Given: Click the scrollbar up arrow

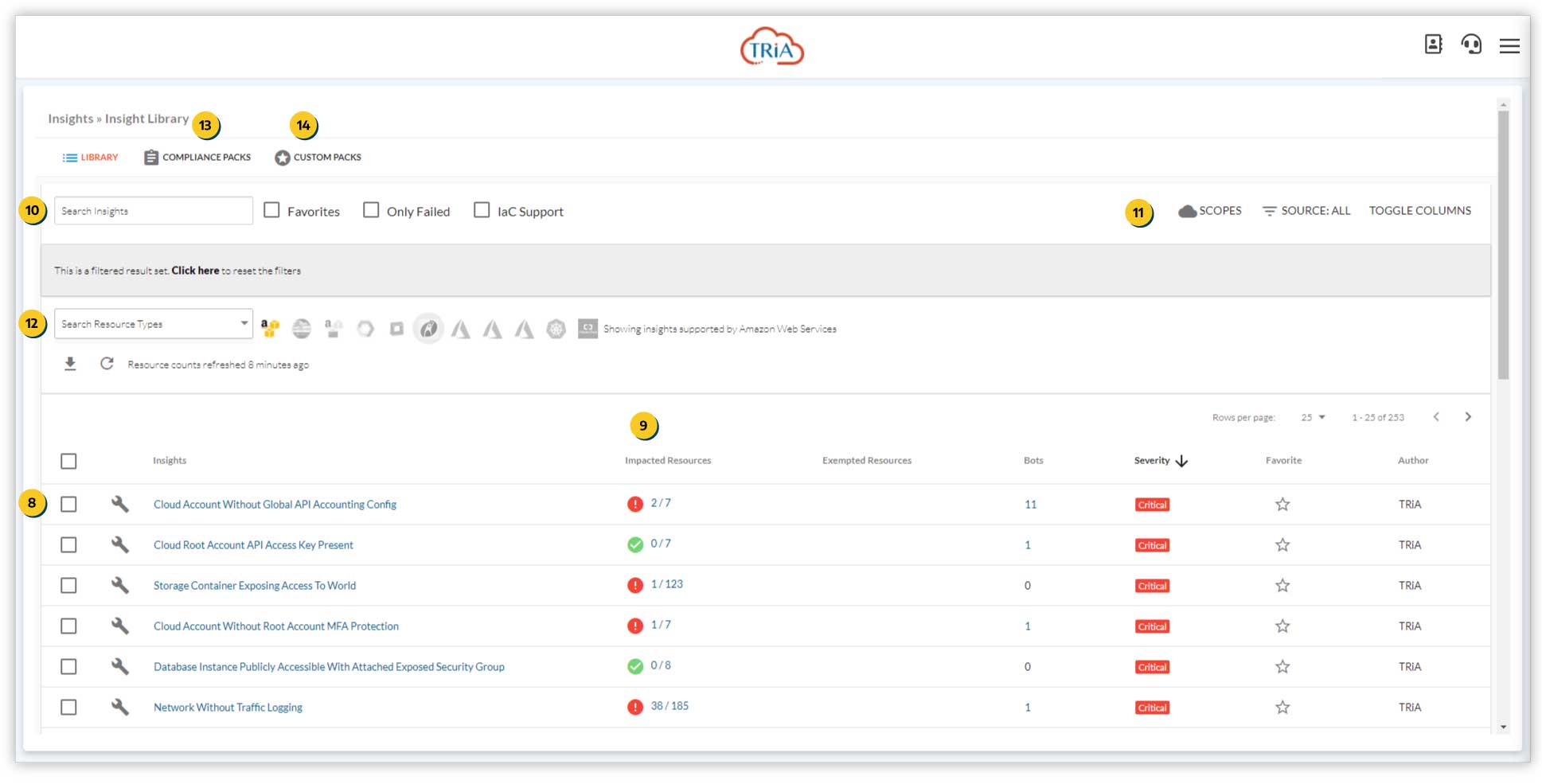Looking at the screenshot, I should coord(1503,104).
